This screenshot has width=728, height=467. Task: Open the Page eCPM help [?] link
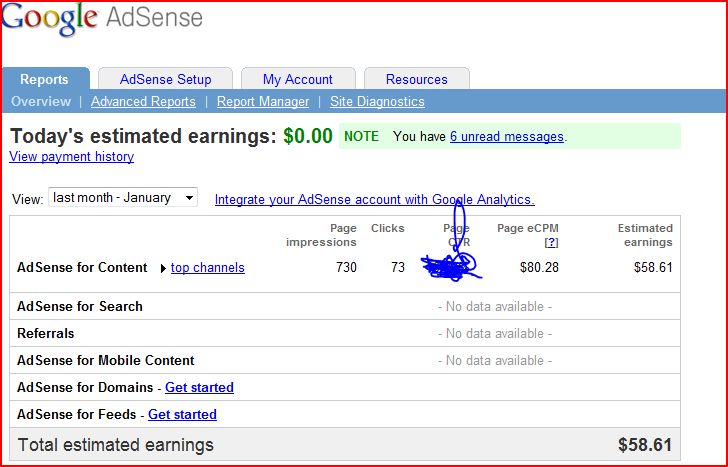(551, 242)
